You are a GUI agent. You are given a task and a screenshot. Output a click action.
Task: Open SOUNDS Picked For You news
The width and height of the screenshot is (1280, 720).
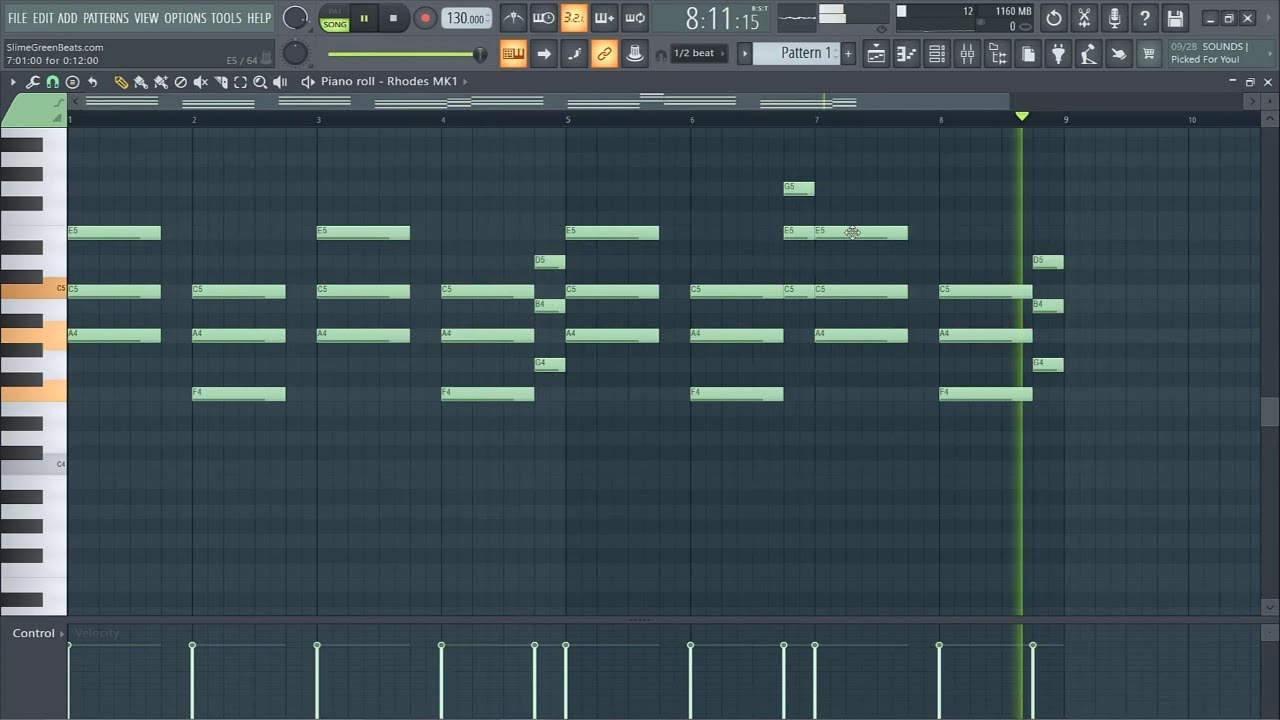(x=1210, y=53)
